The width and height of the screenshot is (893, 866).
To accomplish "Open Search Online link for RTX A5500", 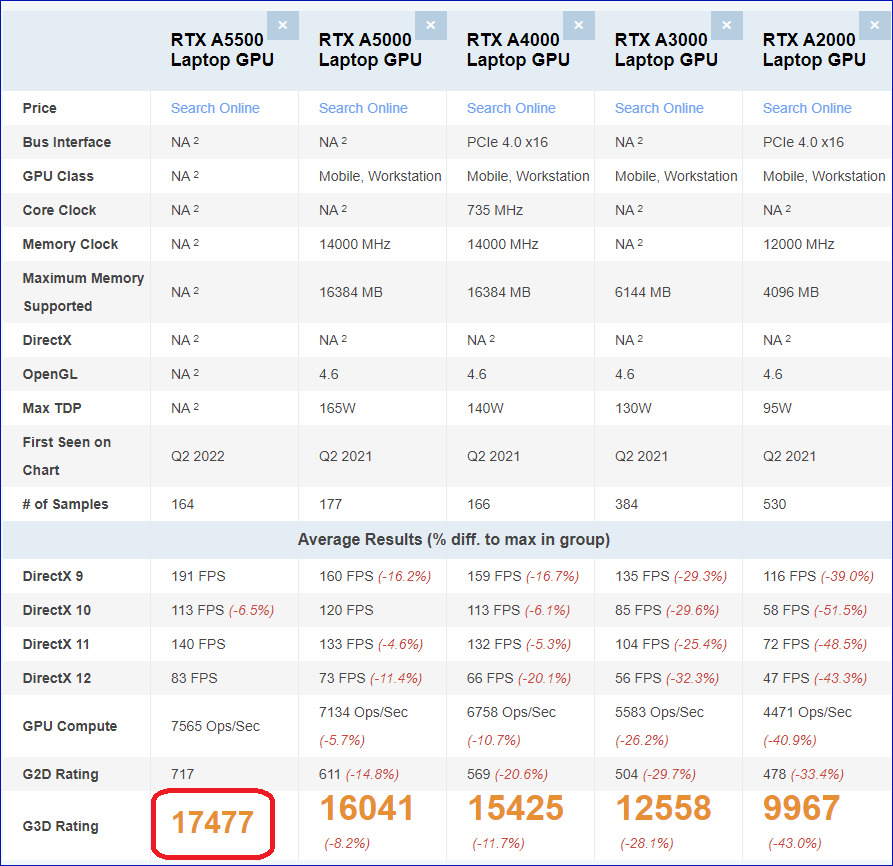I will tap(215, 108).
